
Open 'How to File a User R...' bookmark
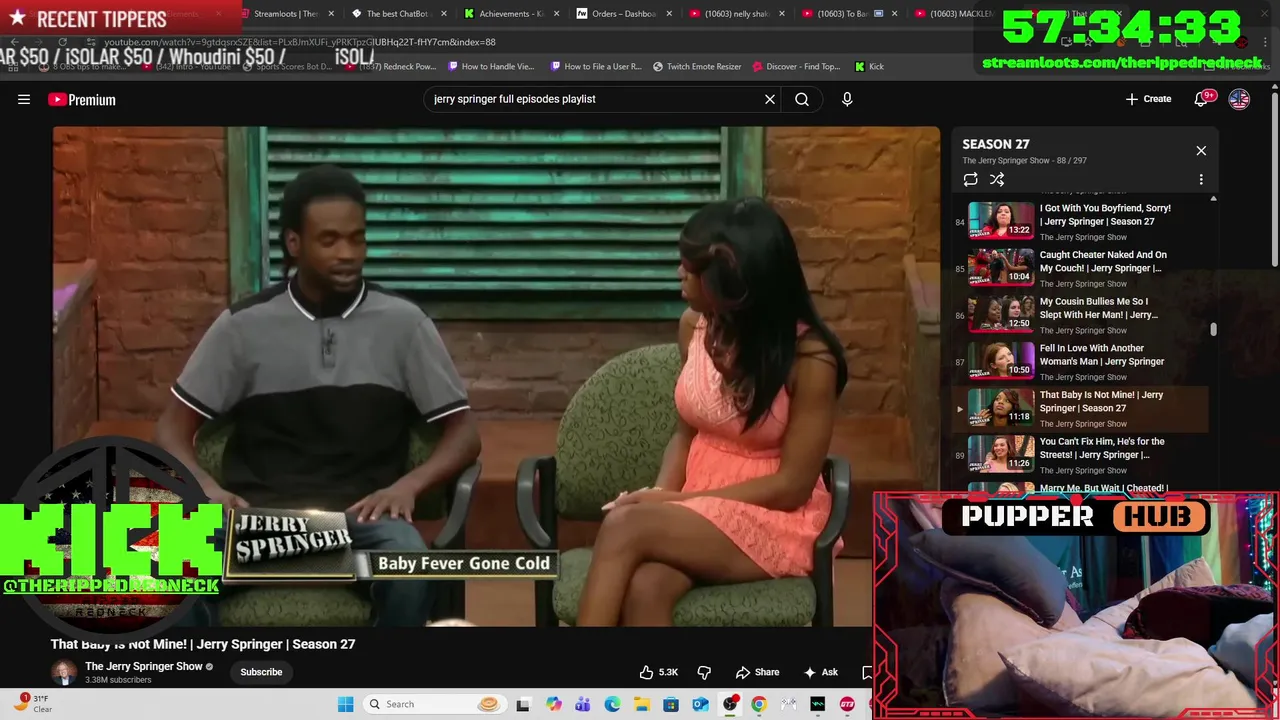coord(596,66)
